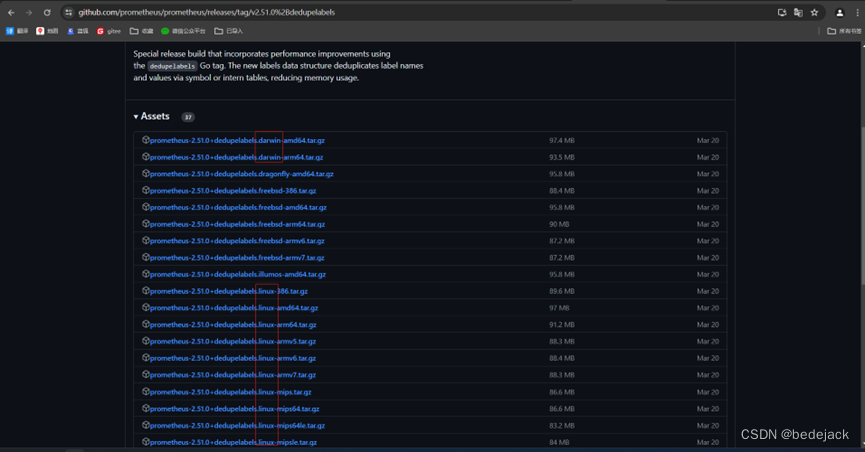Go forward with the browser arrow
The width and height of the screenshot is (865, 452).
pos(29,12)
